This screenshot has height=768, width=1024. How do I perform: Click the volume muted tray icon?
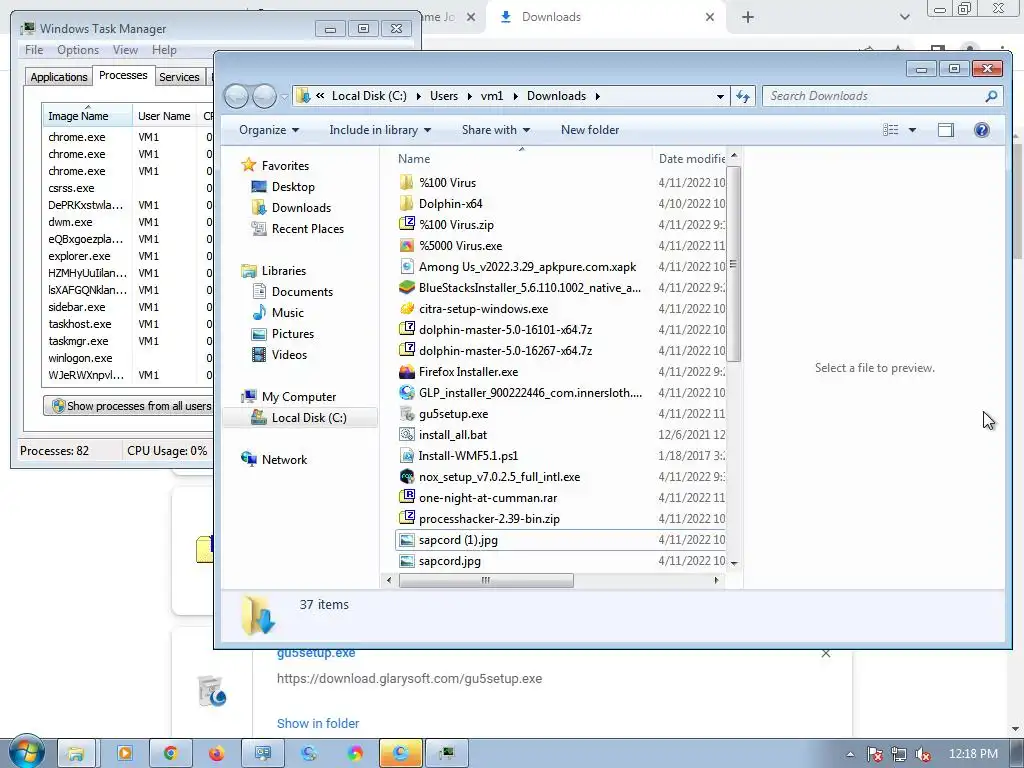pos(923,754)
